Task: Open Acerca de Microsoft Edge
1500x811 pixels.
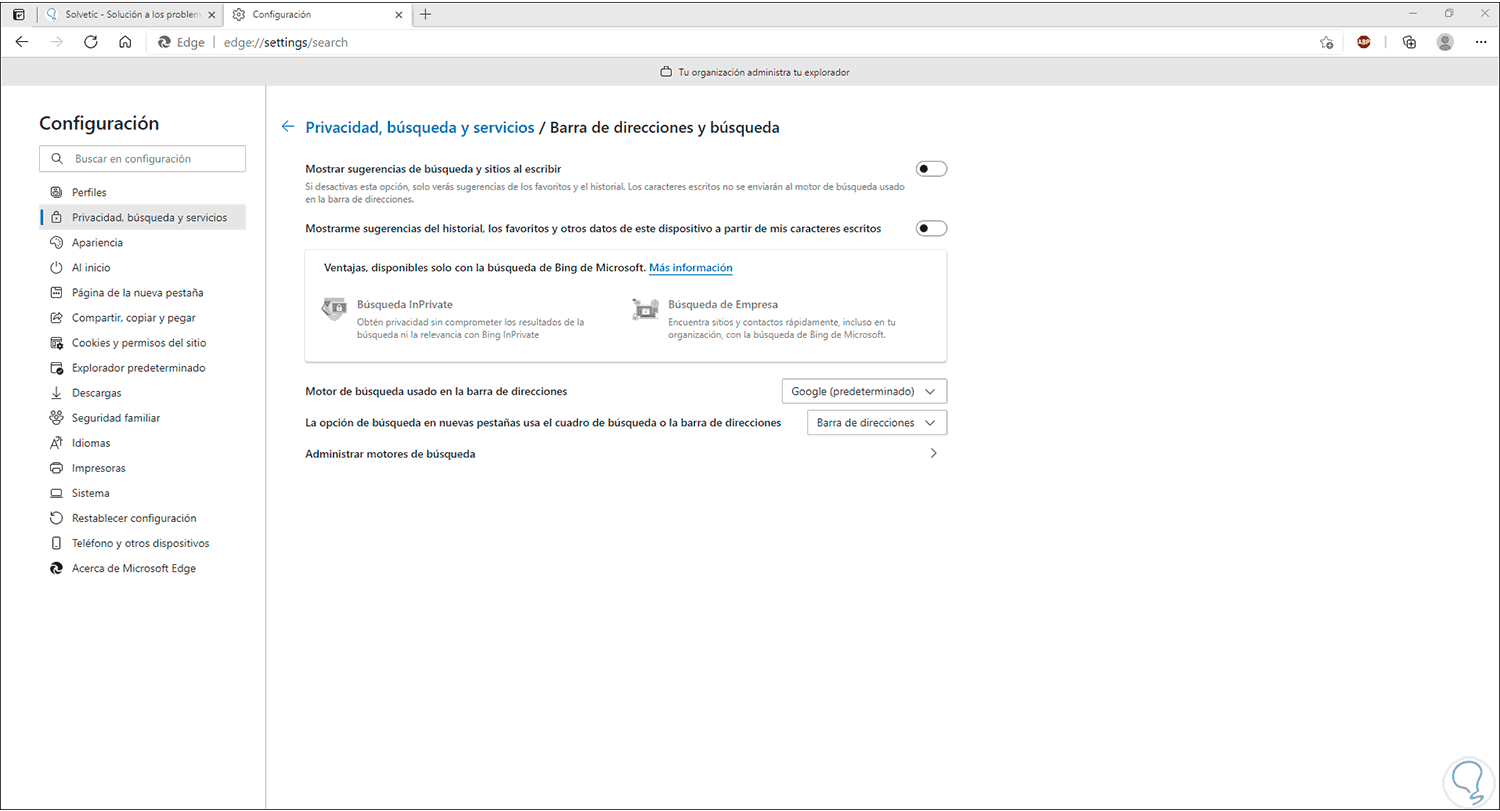Action: coord(142,568)
